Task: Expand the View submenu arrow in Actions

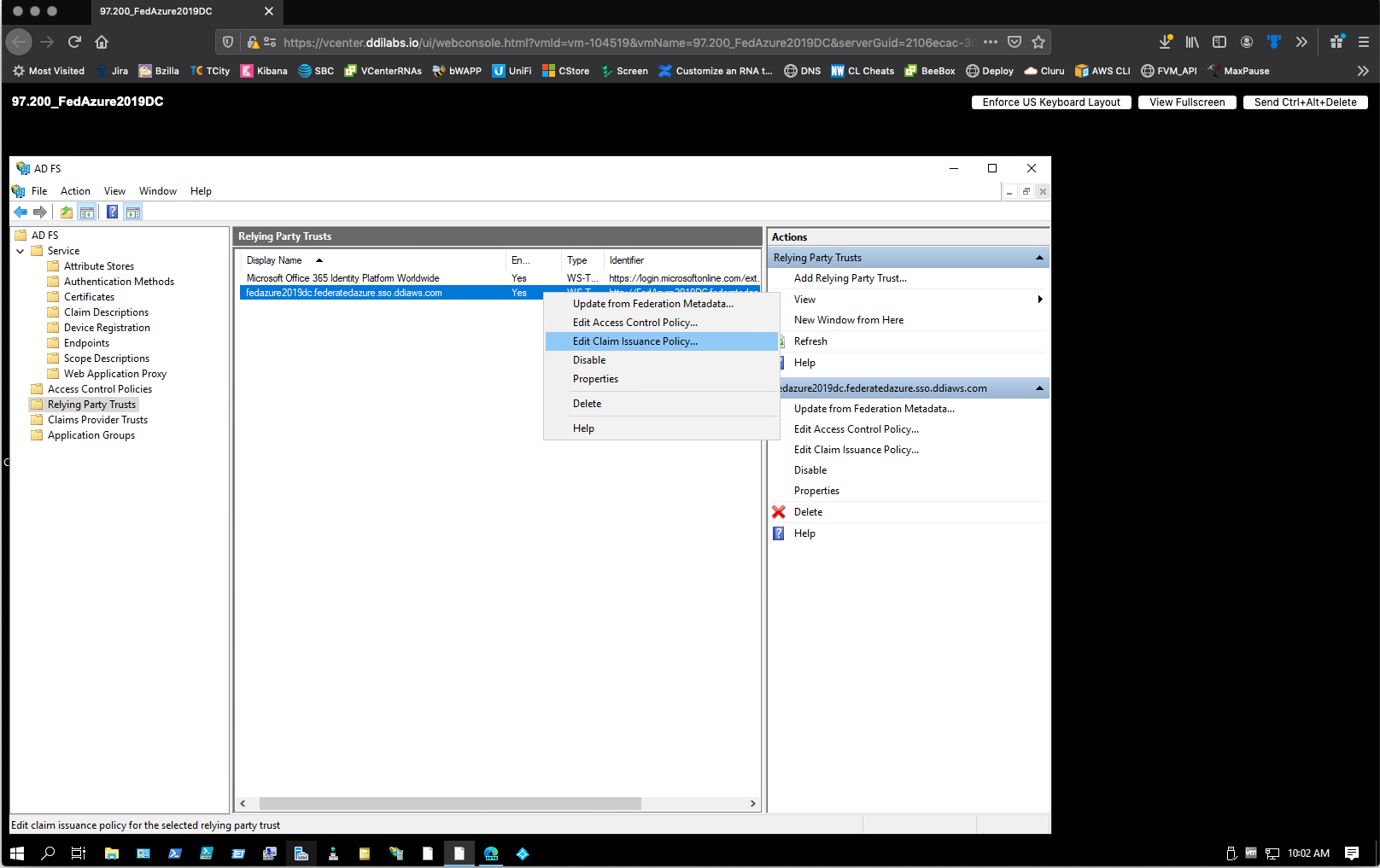Action: coord(1039,300)
